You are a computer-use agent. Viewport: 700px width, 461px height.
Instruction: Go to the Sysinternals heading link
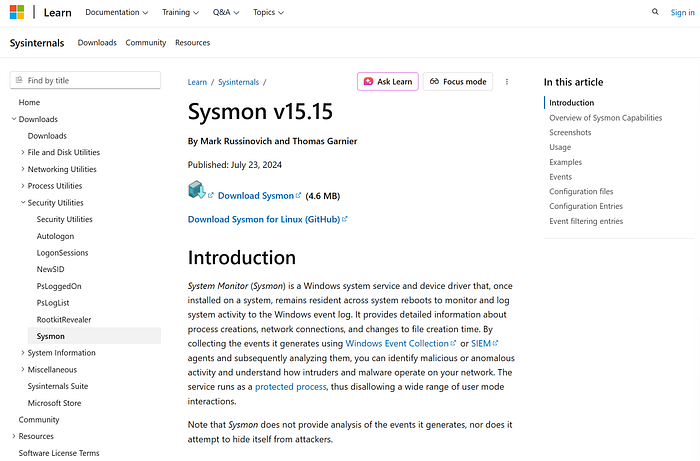pos(37,43)
